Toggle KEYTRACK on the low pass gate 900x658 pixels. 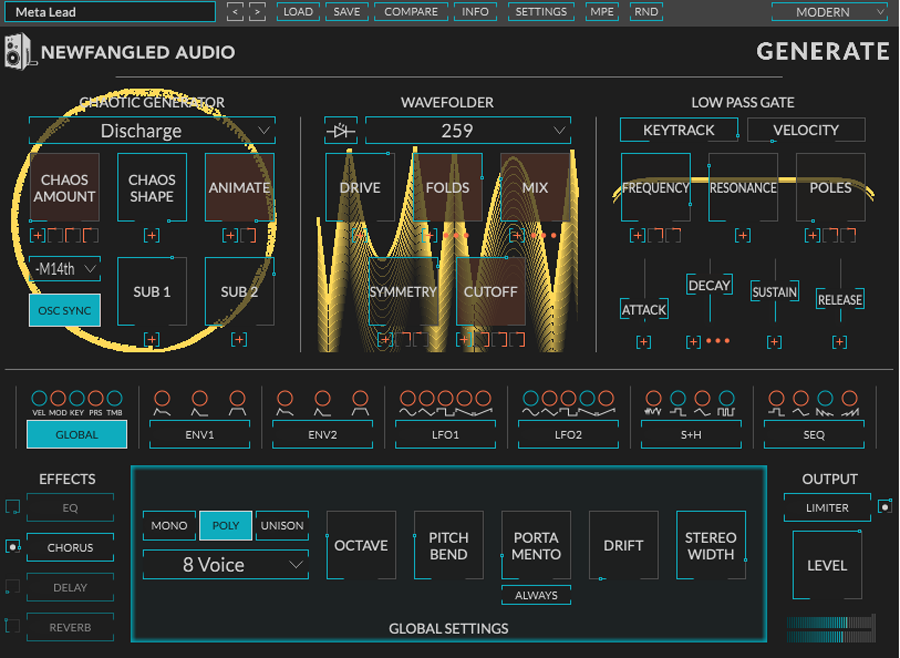click(x=679, y=130)
